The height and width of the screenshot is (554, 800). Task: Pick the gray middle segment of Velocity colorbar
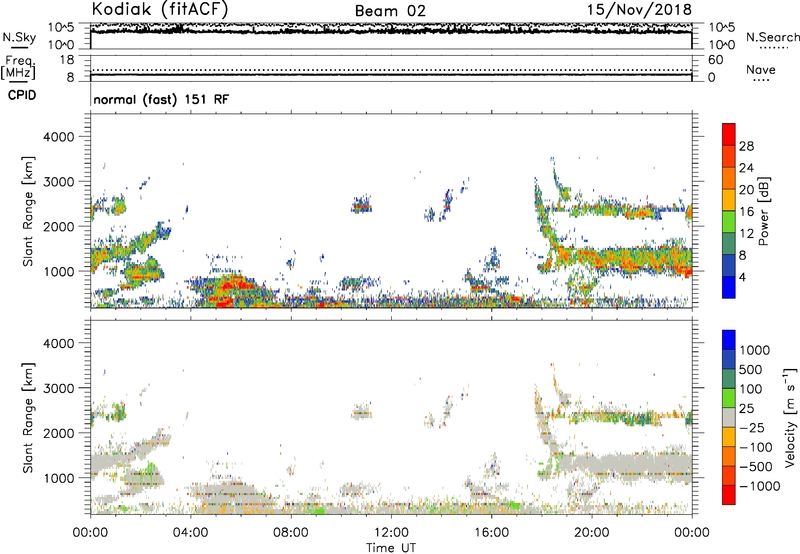[729, 417]
